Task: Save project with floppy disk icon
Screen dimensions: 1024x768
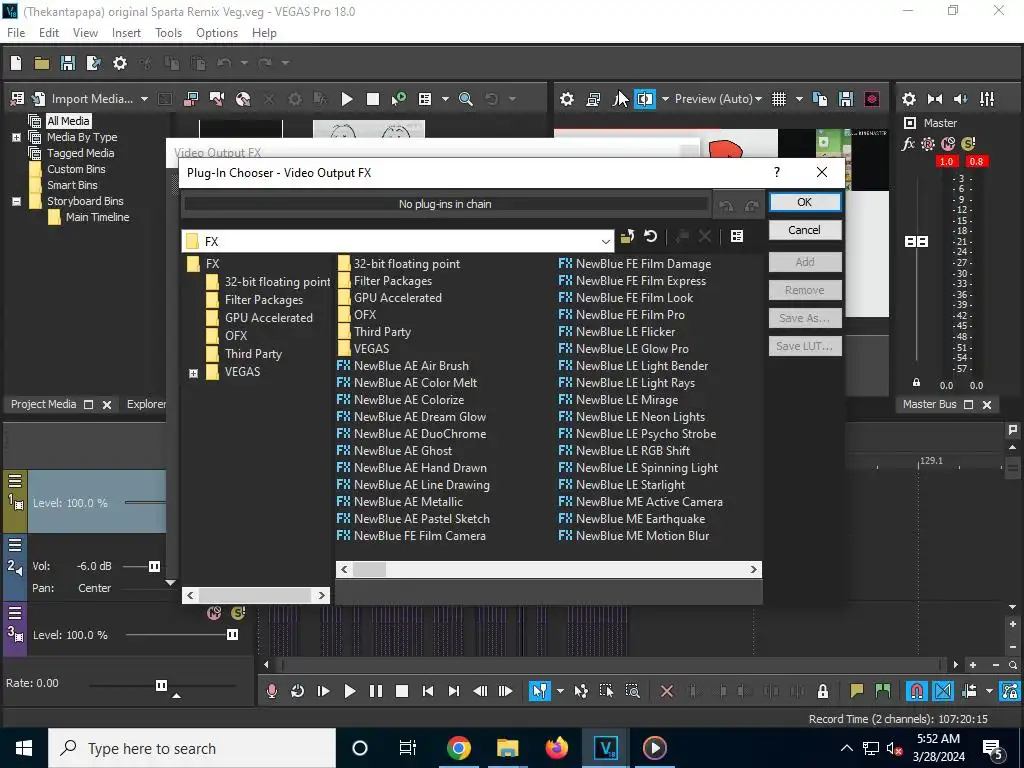Action: tap(68, 63)
